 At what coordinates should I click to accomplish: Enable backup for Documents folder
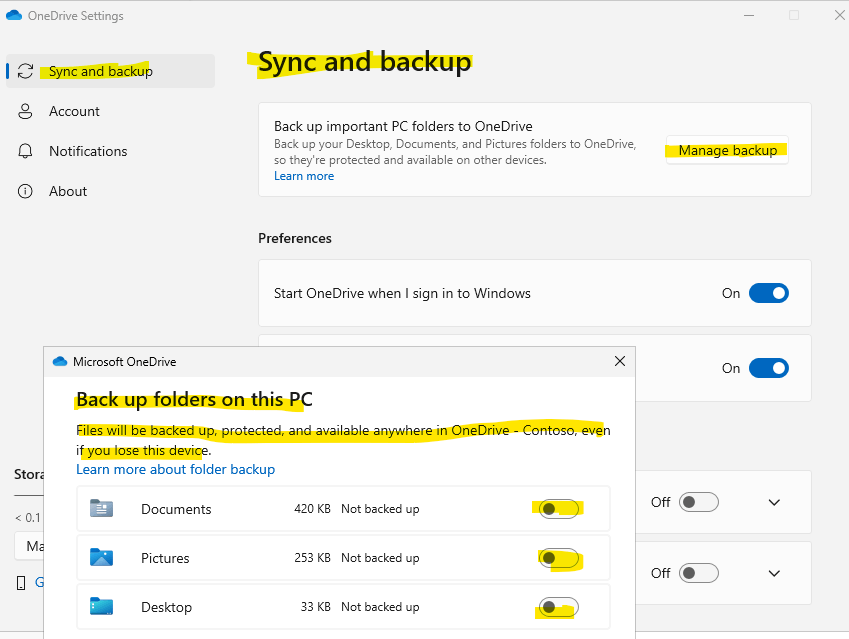tap(558, 509)
